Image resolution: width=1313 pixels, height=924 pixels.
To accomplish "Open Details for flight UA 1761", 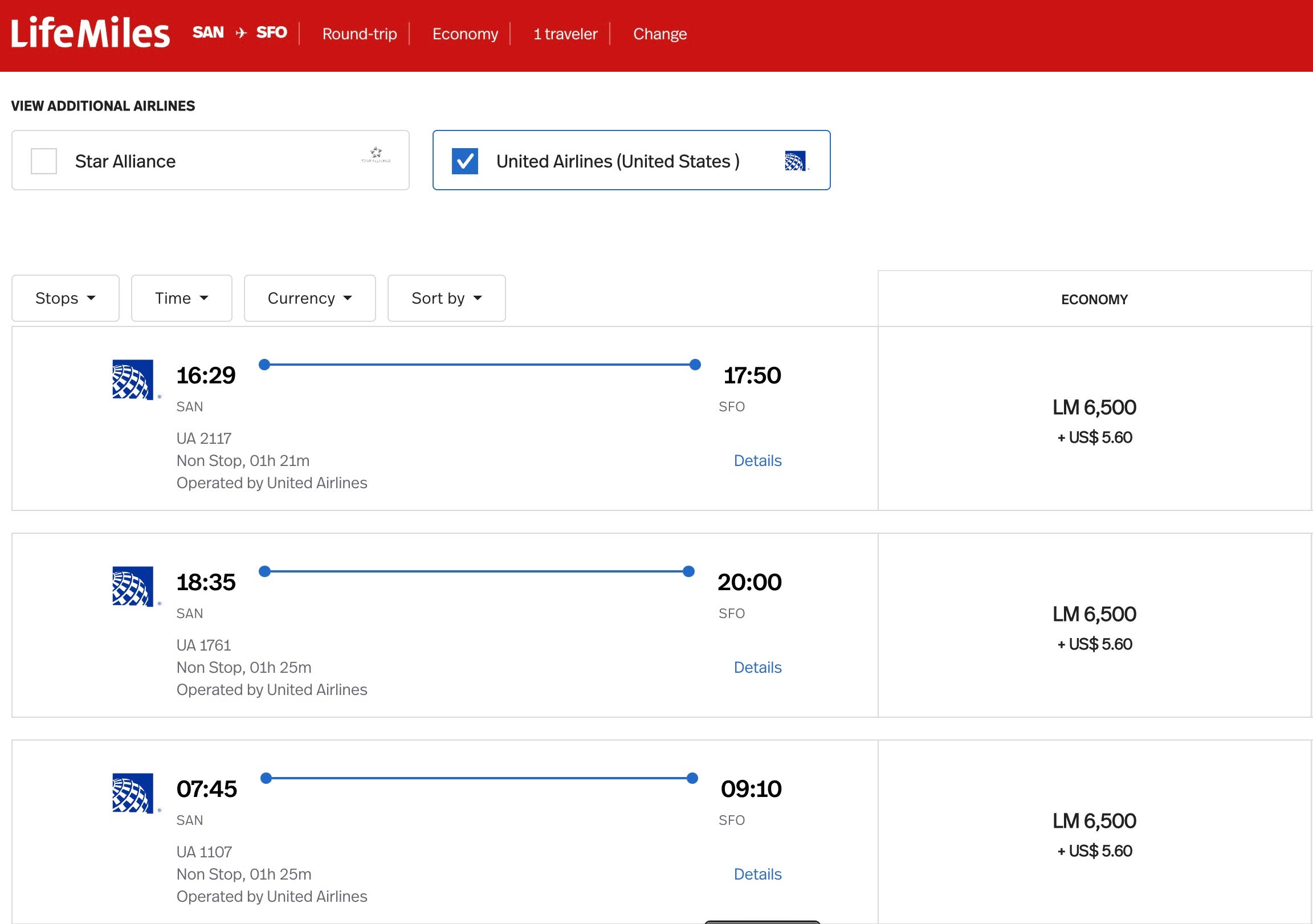I will tap(757, 667).
